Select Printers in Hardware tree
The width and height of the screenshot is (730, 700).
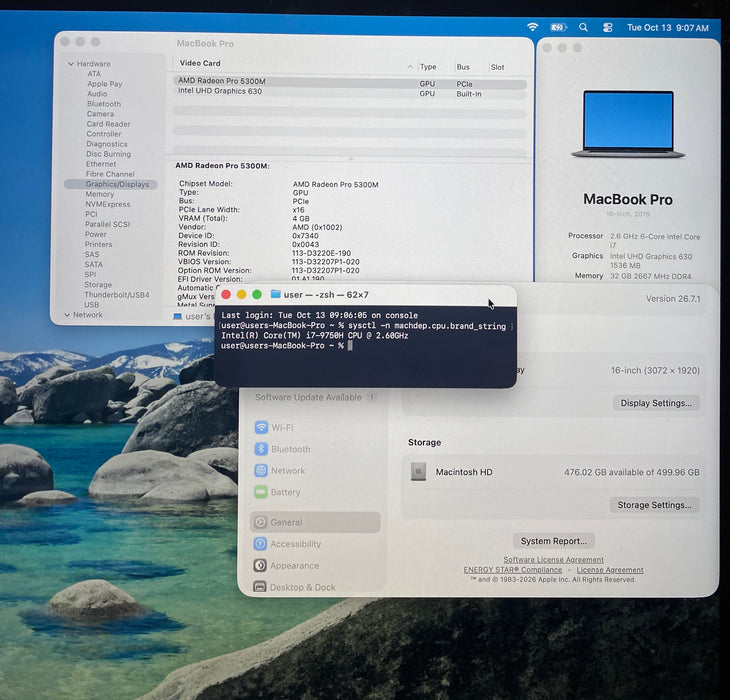pyautogui.click(x=98, y=244)
